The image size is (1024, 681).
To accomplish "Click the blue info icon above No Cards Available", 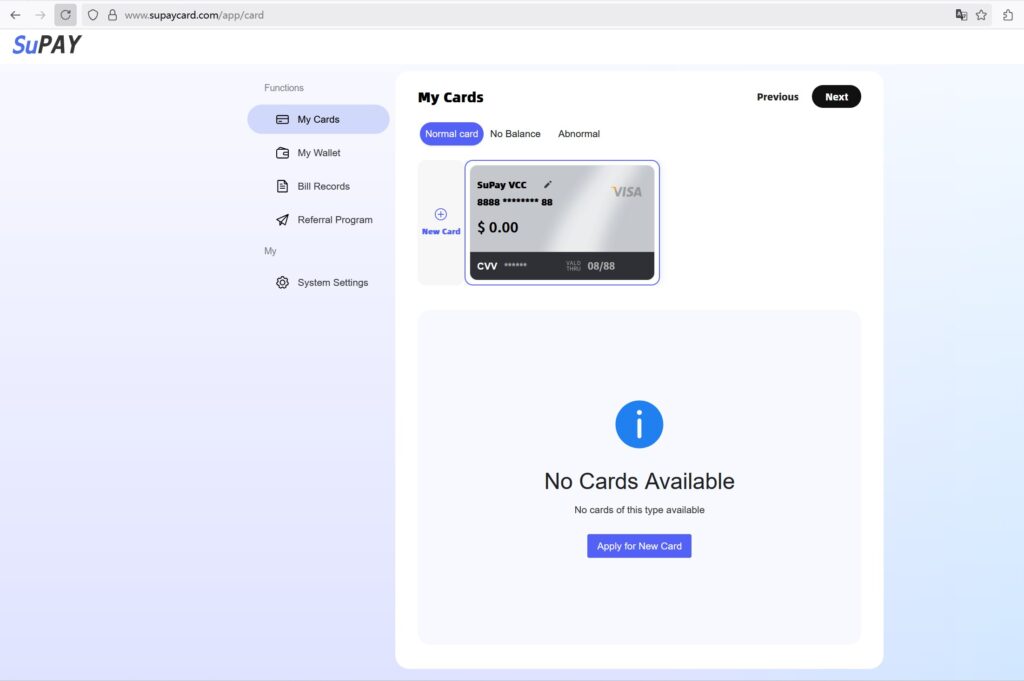I will (x=639, y=424).
